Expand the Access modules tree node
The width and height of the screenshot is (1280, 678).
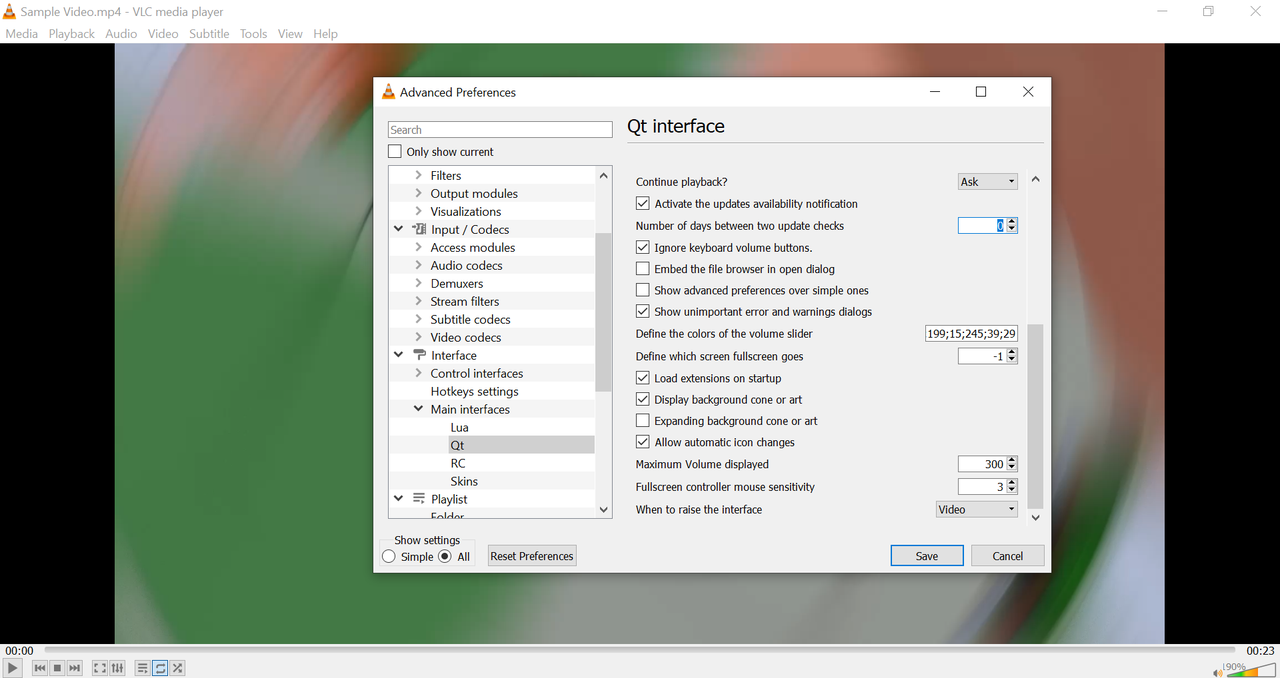(418, 247)
